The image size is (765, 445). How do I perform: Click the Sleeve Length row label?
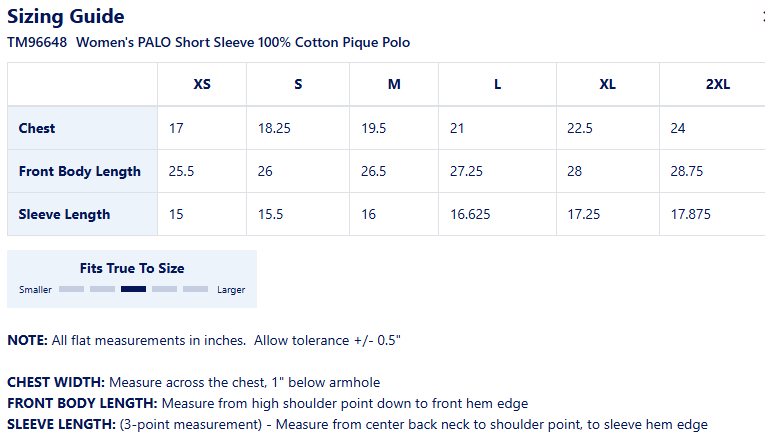pos(64,214)
